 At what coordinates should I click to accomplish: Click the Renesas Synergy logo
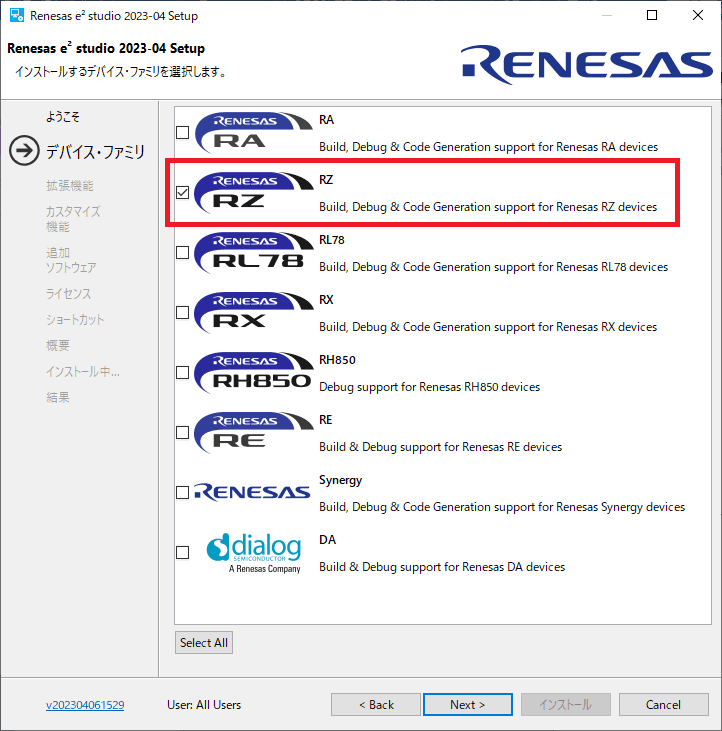(x=252, y=492)
